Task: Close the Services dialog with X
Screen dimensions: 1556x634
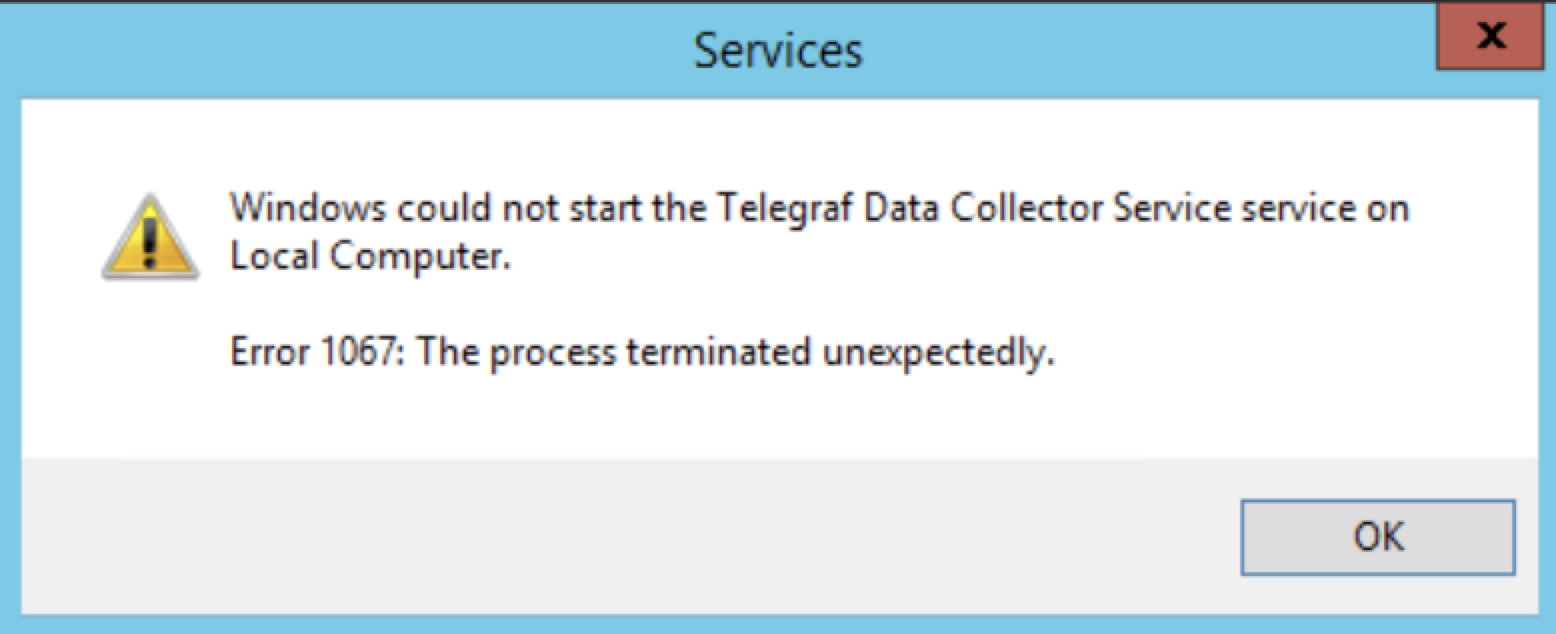Action: point(1491,37)
